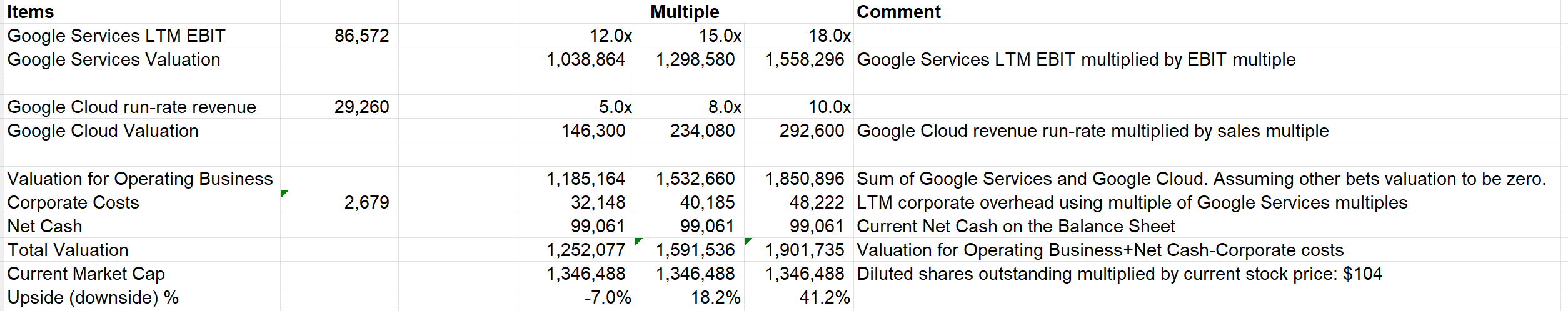Click the 'Google Services LTM EBIT multiplied' comment
The width and height of the screenshot is (1568, 311).
click(1076, 59)
